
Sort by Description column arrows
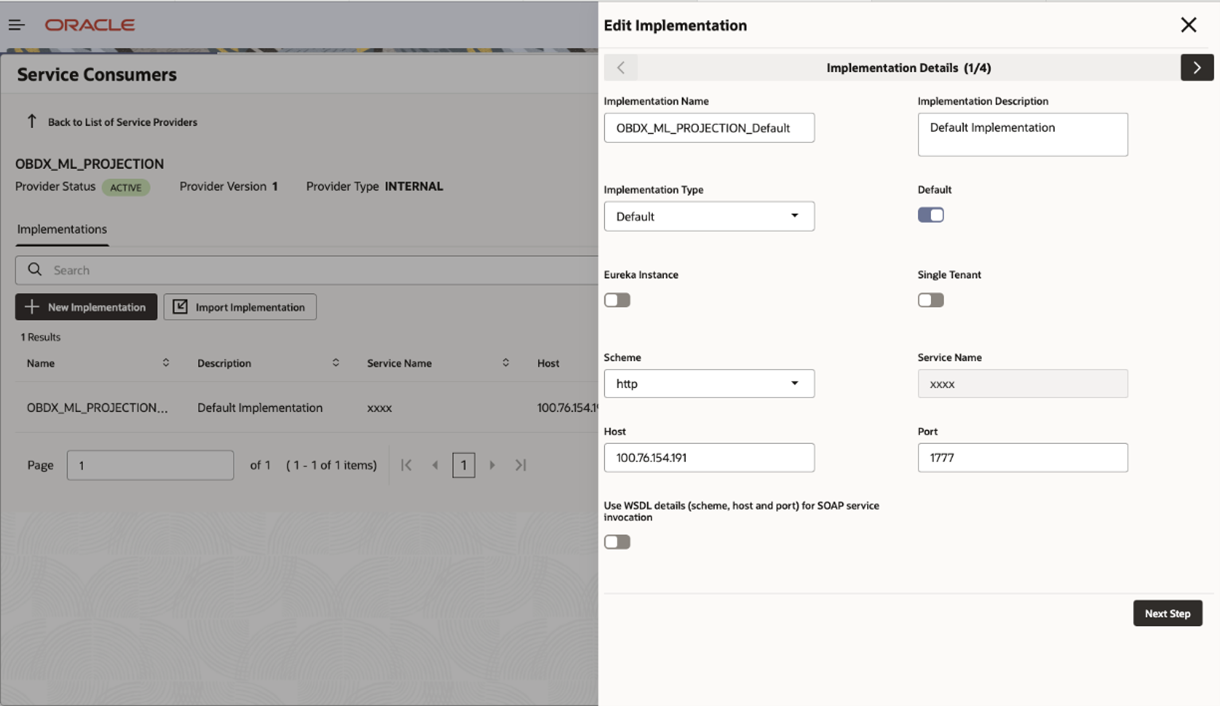point(336,363)
